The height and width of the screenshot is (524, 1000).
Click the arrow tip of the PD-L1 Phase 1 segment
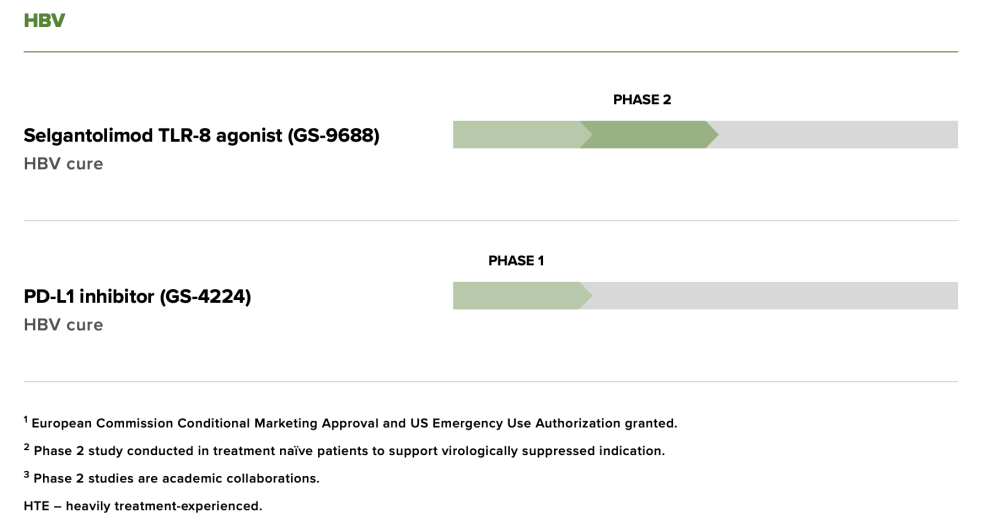[x=586, y=296]
